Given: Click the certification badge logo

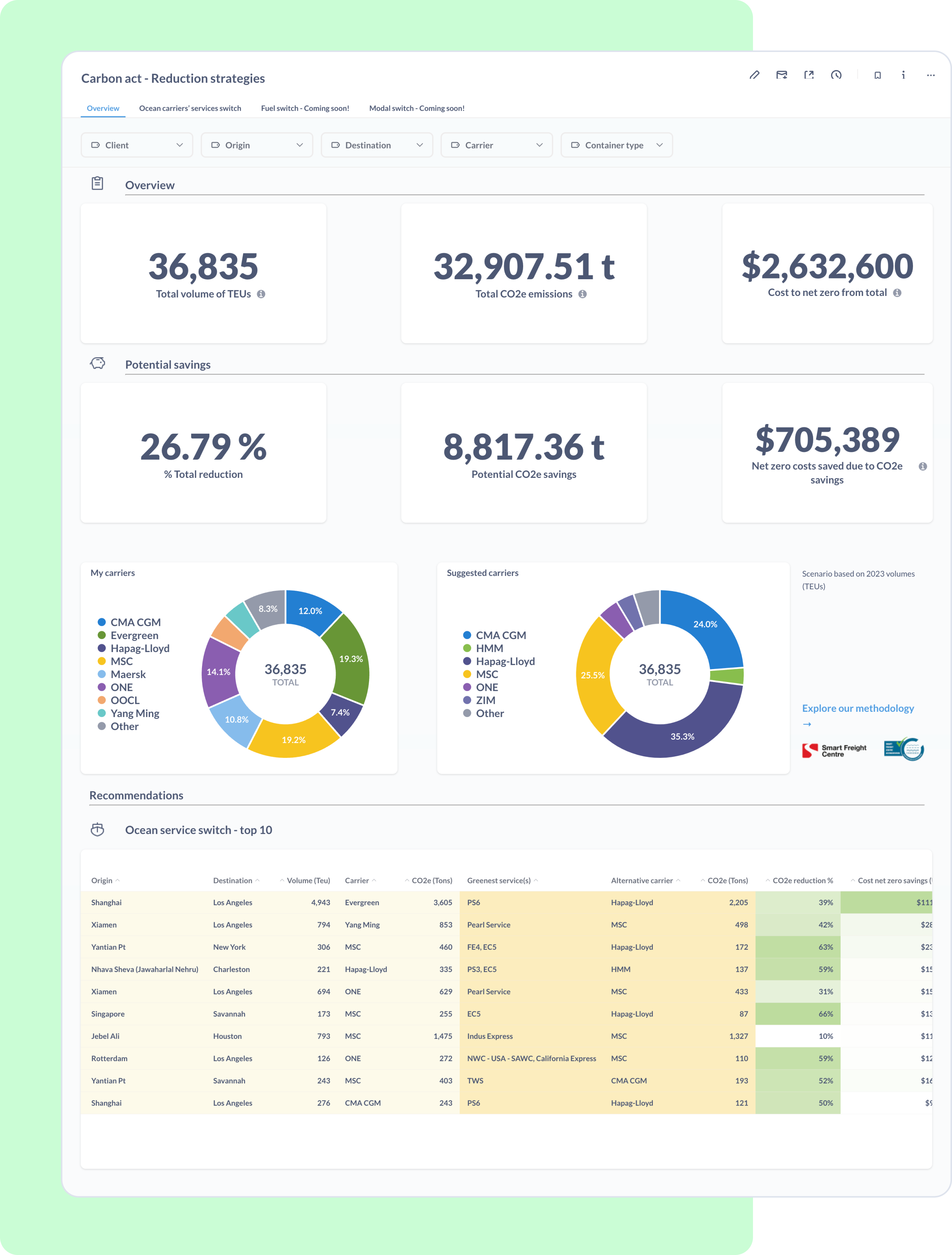Looking at the screenshot, I should pyautogui.click(x=904, y=749).
